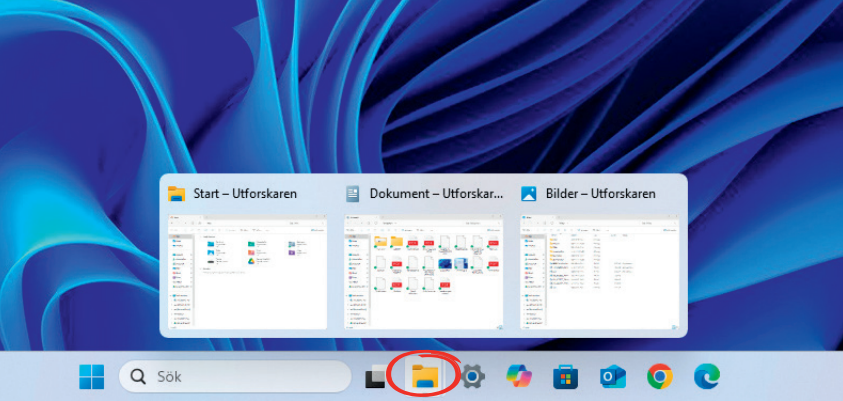Click the "Start – Utforskaren" title text
The image size is (843, 401).
pyautogui.click(x=244, y=194)
